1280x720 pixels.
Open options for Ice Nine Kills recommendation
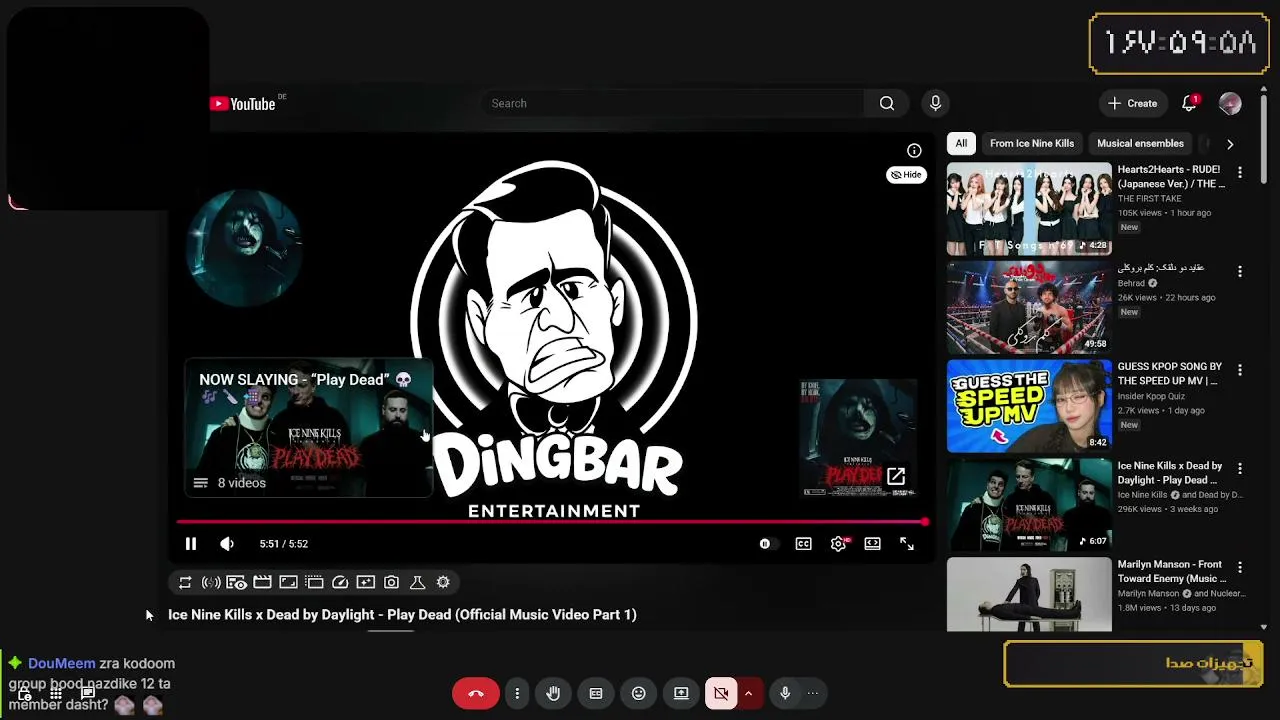(x=1240, y=468)
